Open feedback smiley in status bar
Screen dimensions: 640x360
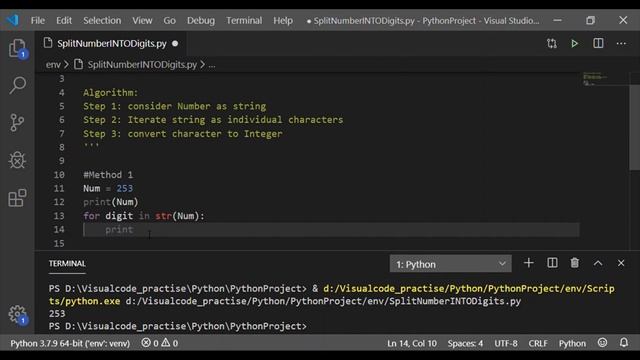[x=602, y=343]
